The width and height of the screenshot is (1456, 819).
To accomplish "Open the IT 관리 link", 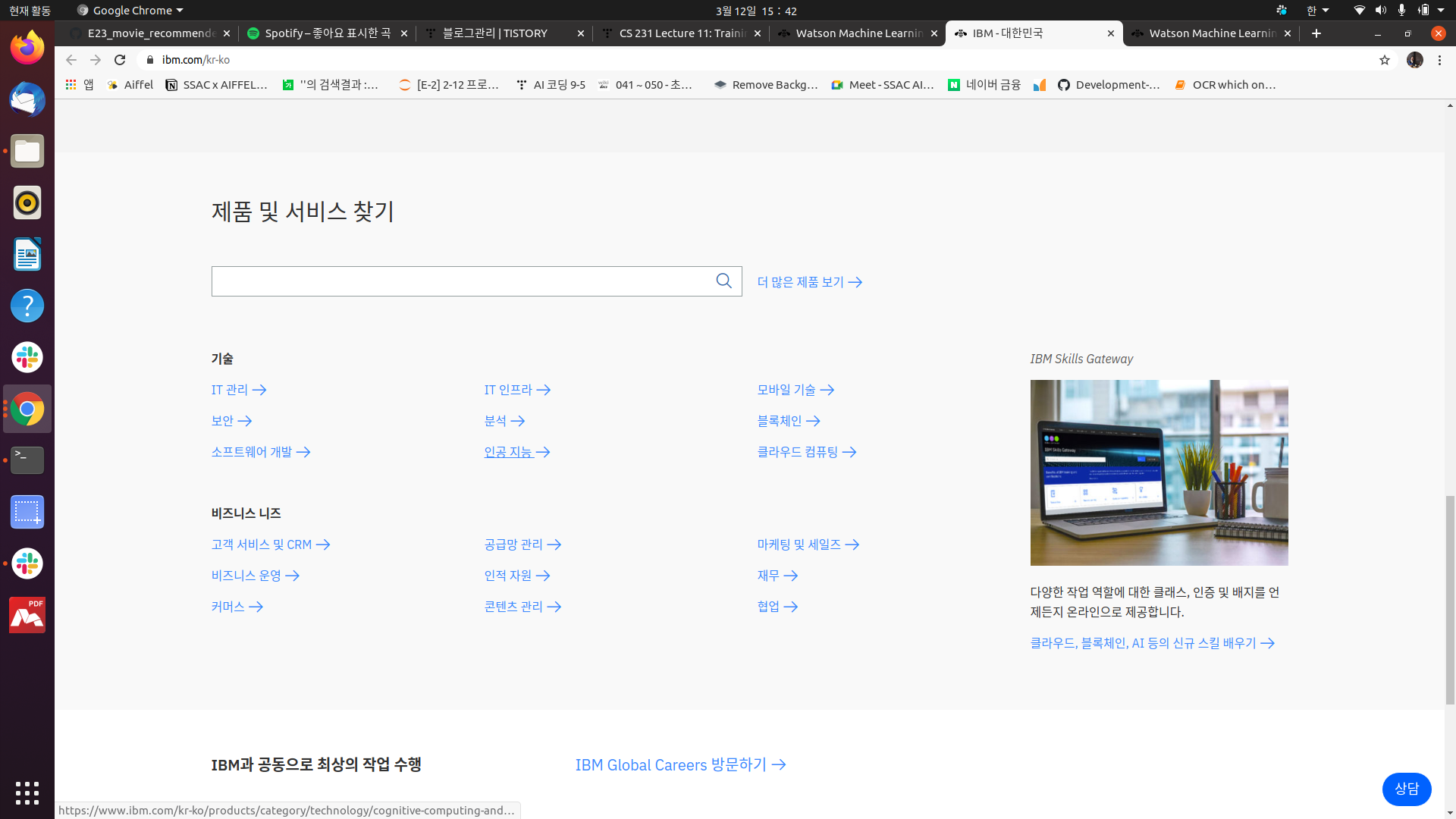I will tap(239, 390).
